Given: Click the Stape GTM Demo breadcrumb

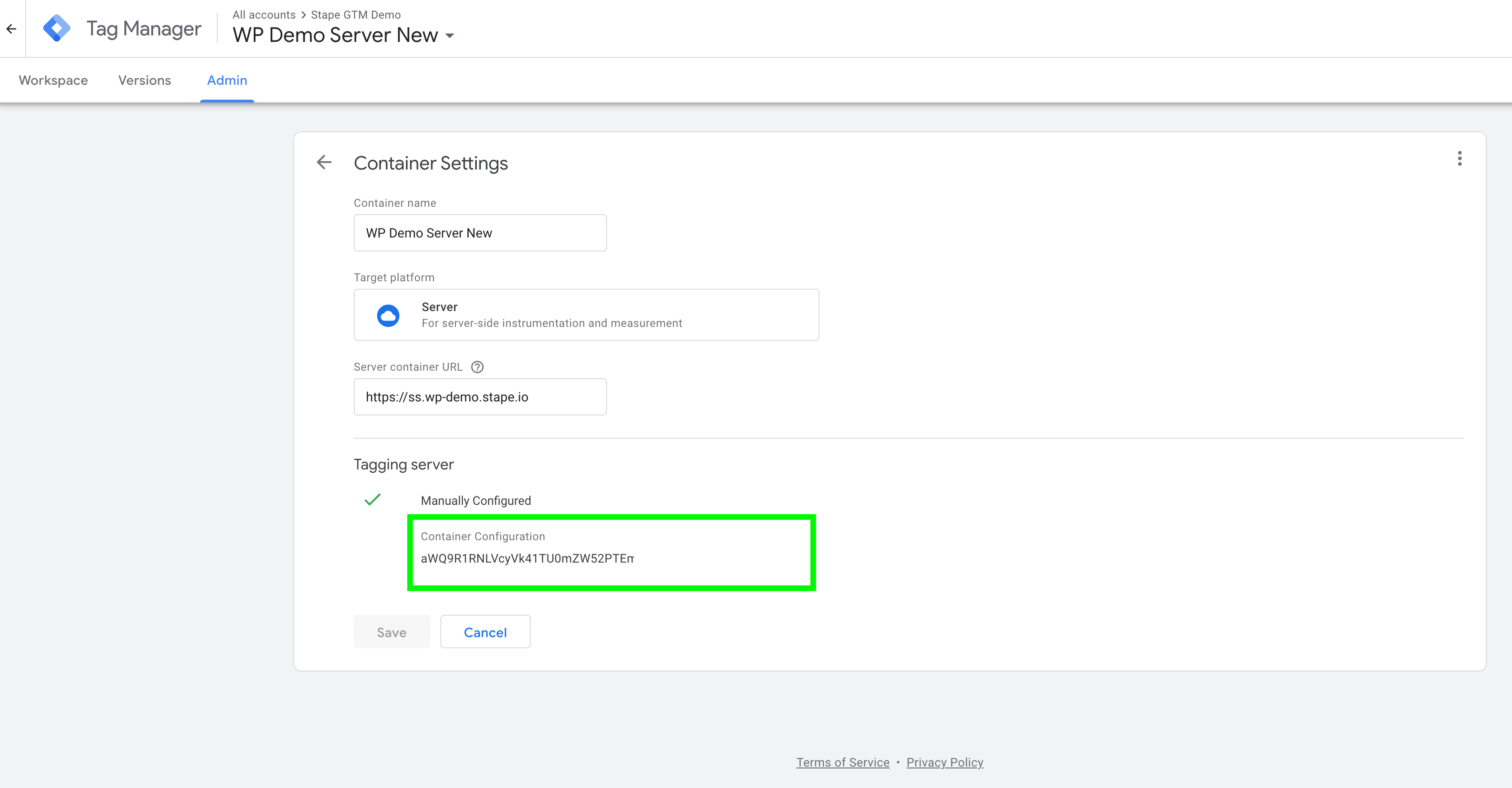Looking at the screenshot, I should tap(356, 15).
